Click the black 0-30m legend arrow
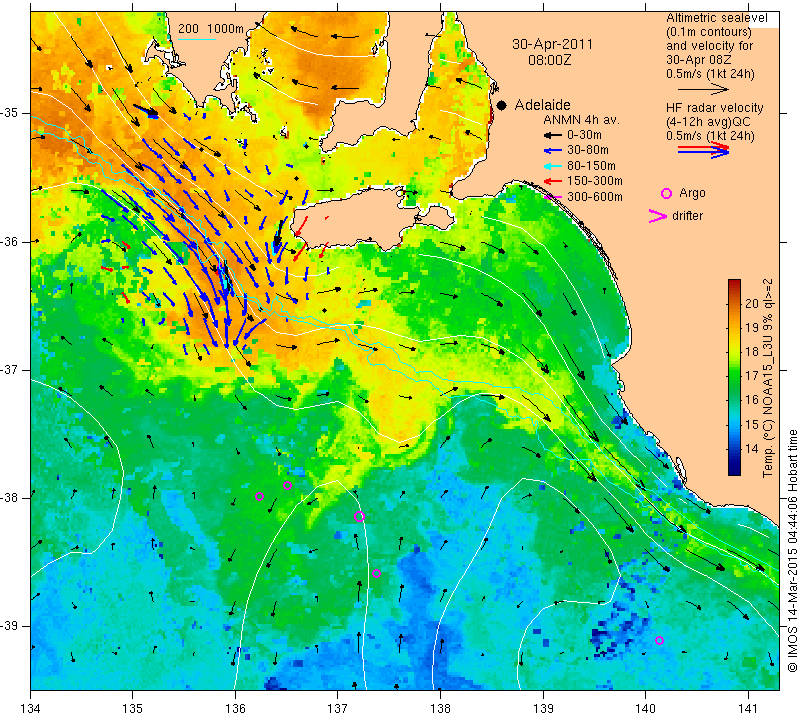800x720 pixels. pos(552,135)
